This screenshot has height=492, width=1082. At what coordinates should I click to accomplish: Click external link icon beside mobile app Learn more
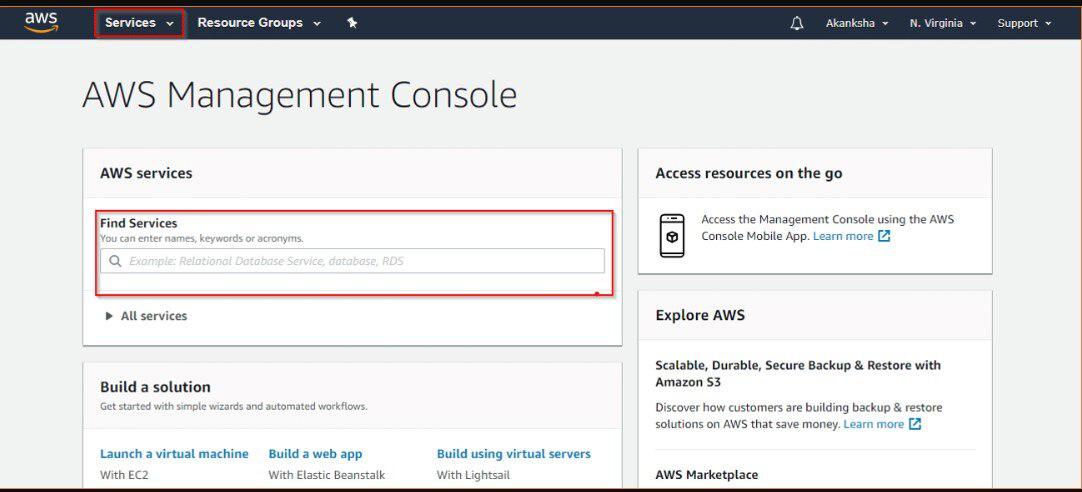pyautogui.click(x=884, y=236)
